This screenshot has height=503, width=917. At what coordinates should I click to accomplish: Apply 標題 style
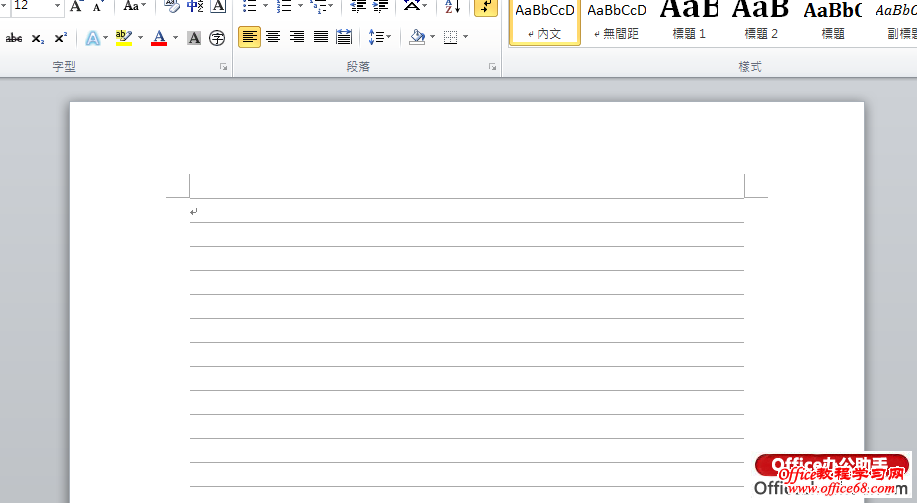[x=832, y=22]
